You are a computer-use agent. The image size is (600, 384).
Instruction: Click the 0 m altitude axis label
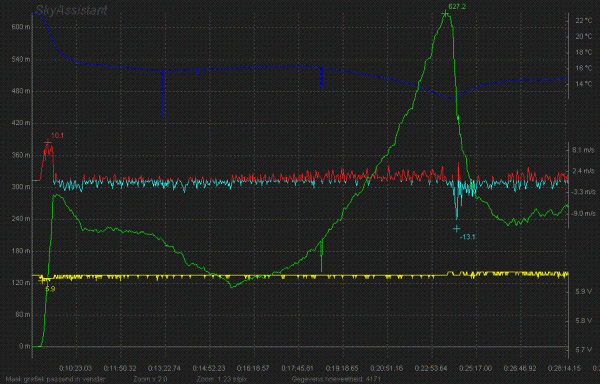pyautogui.click(x=24, y=346)
